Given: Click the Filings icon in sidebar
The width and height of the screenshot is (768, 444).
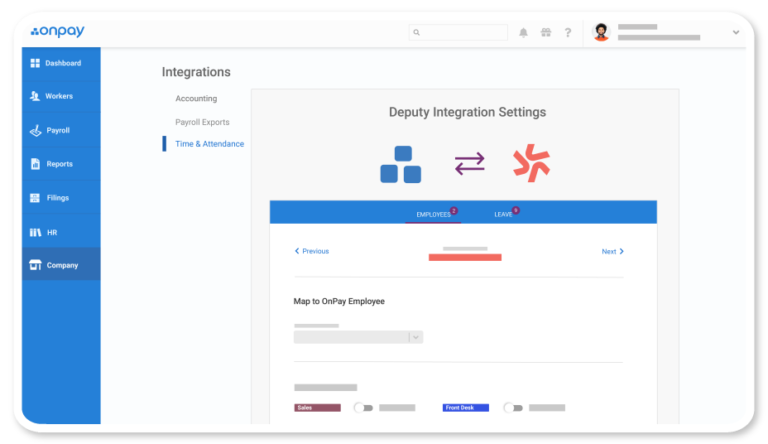Looking at the screenshot, I should 35,198.
